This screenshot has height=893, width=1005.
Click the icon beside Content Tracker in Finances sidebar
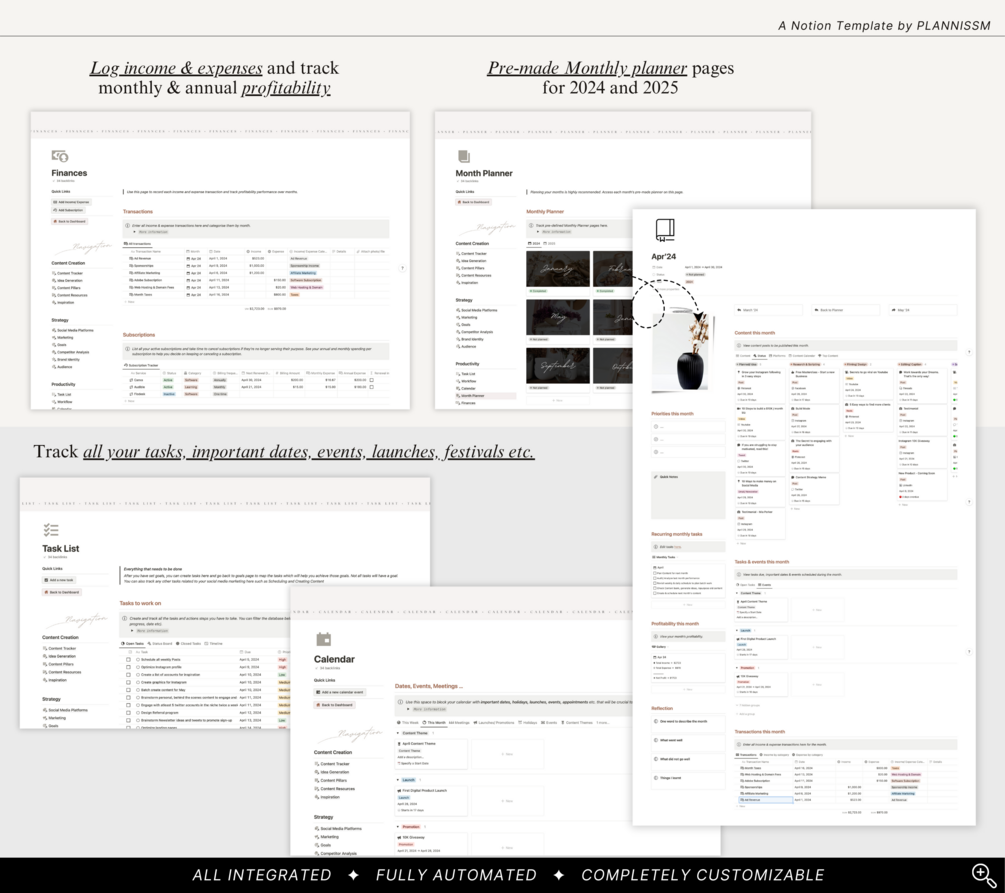(54, 273)
